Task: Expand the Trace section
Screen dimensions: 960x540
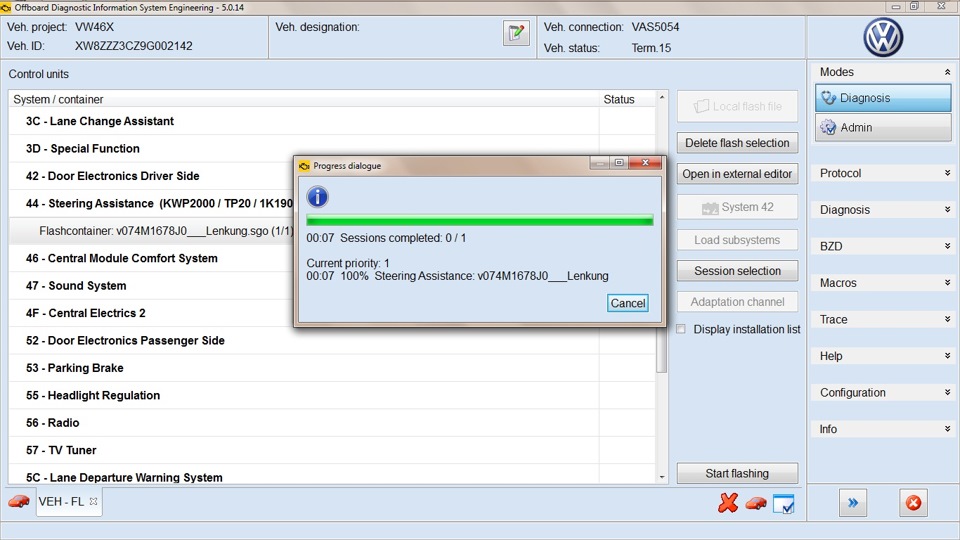Action: click(x=947, y=319)
